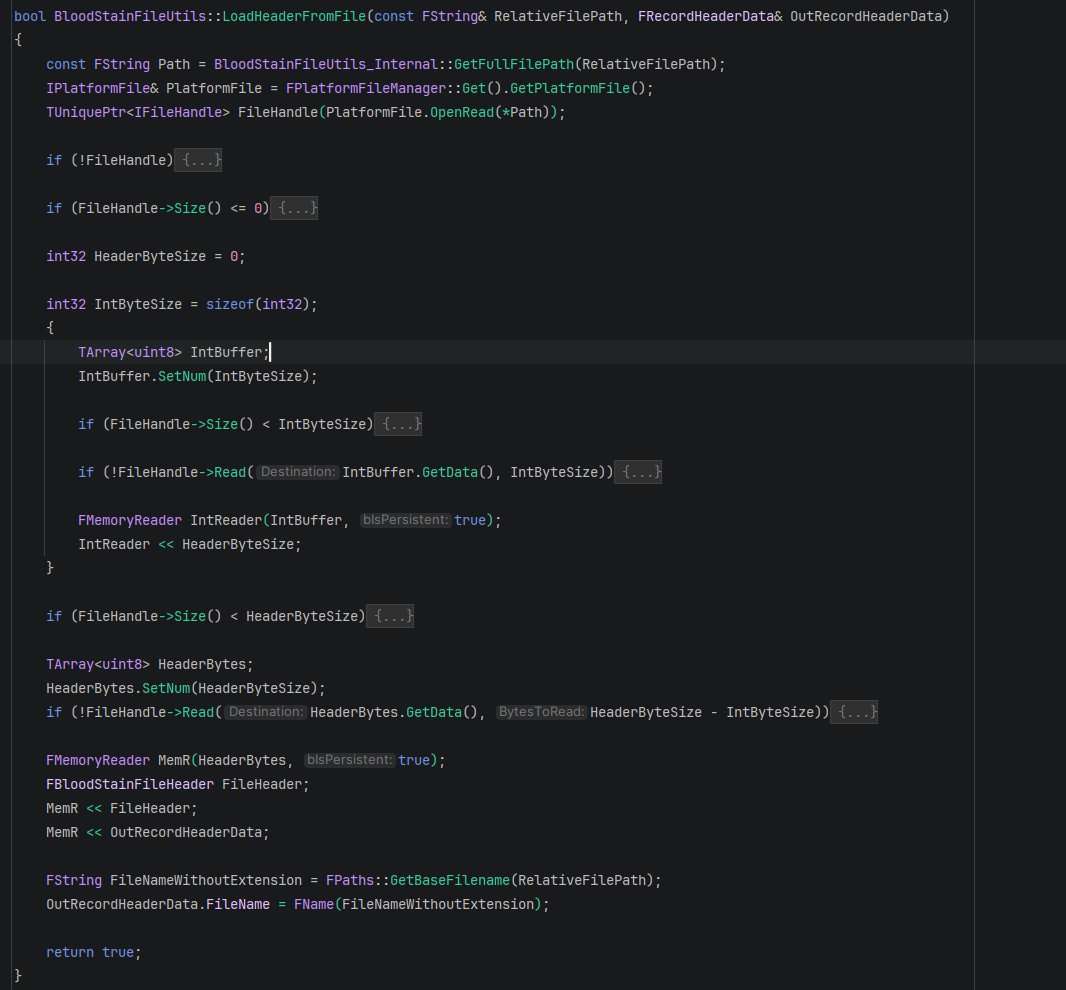Click GetBaseFilename method call

tap(450, 880)
